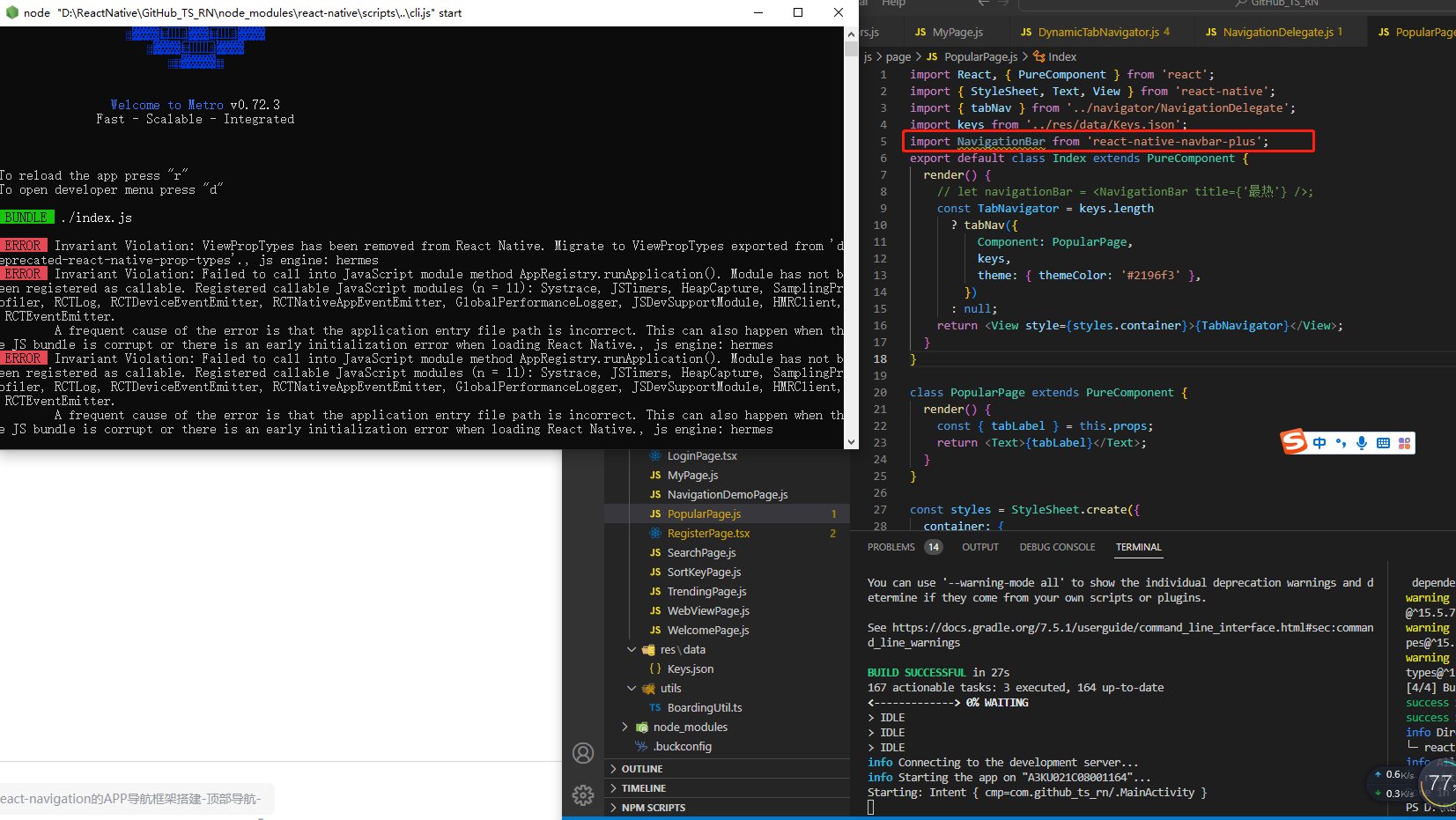Click PopularPage.js in the breadcrumb
1456x820 pixels.
[x=980, y=56]
